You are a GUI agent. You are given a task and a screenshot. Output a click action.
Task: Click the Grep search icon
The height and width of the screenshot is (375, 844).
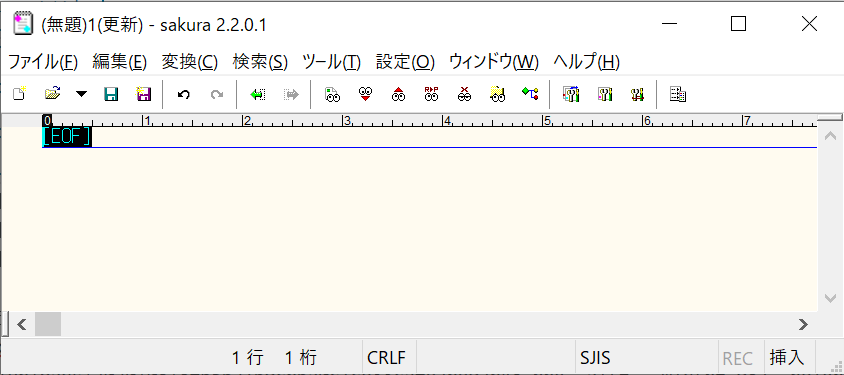point(497,95)
